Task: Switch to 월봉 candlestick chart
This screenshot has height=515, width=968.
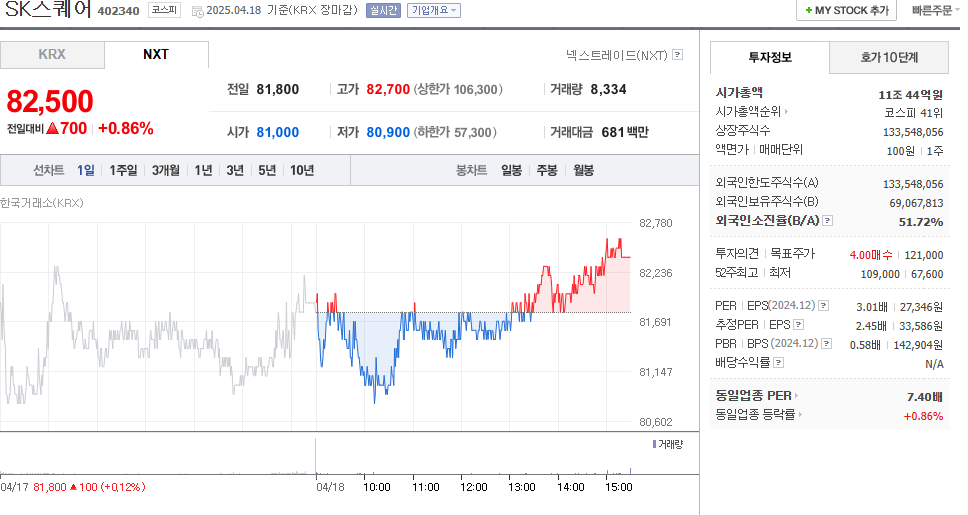Action: point(583,170)
